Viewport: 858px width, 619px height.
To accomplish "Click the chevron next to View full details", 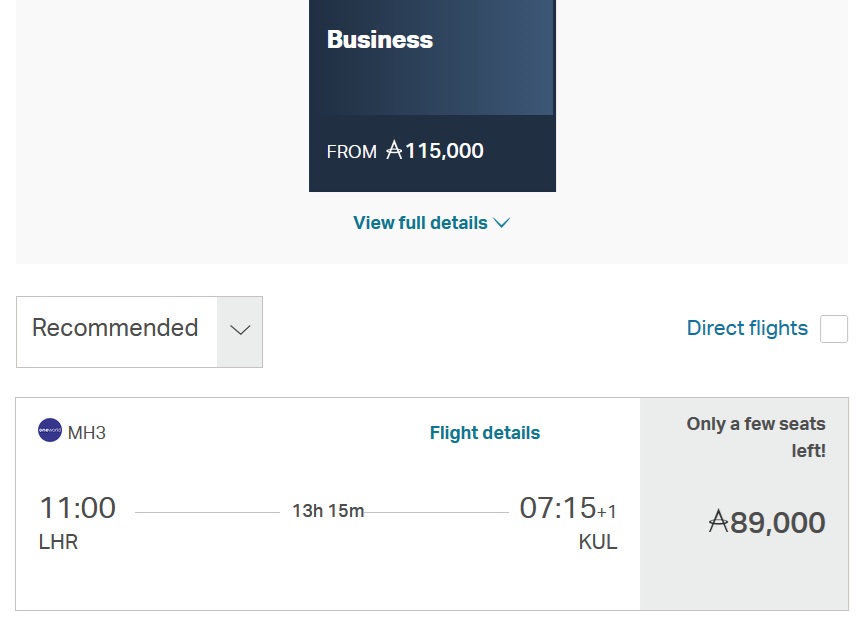I will (x=502, y=223).
